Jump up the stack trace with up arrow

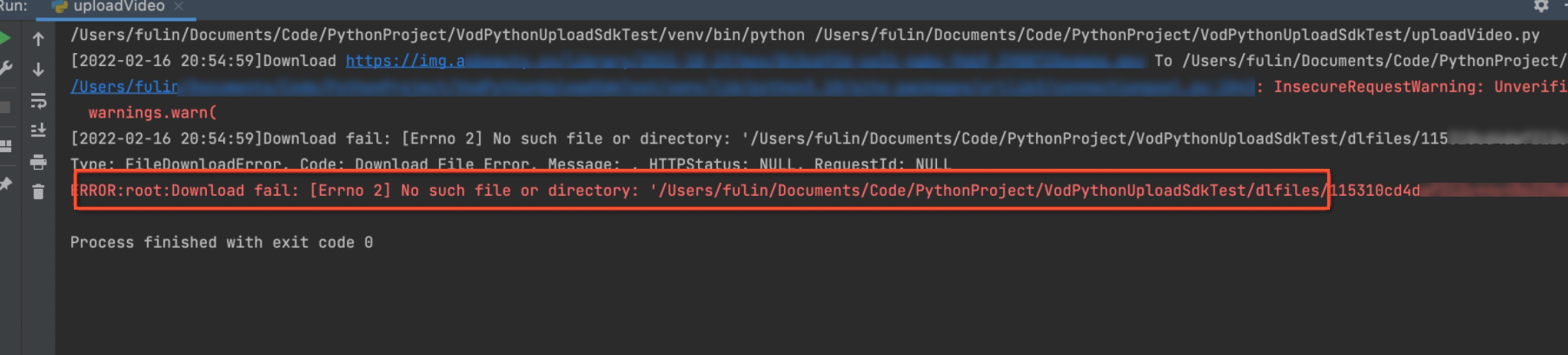[x=38, y=39]
